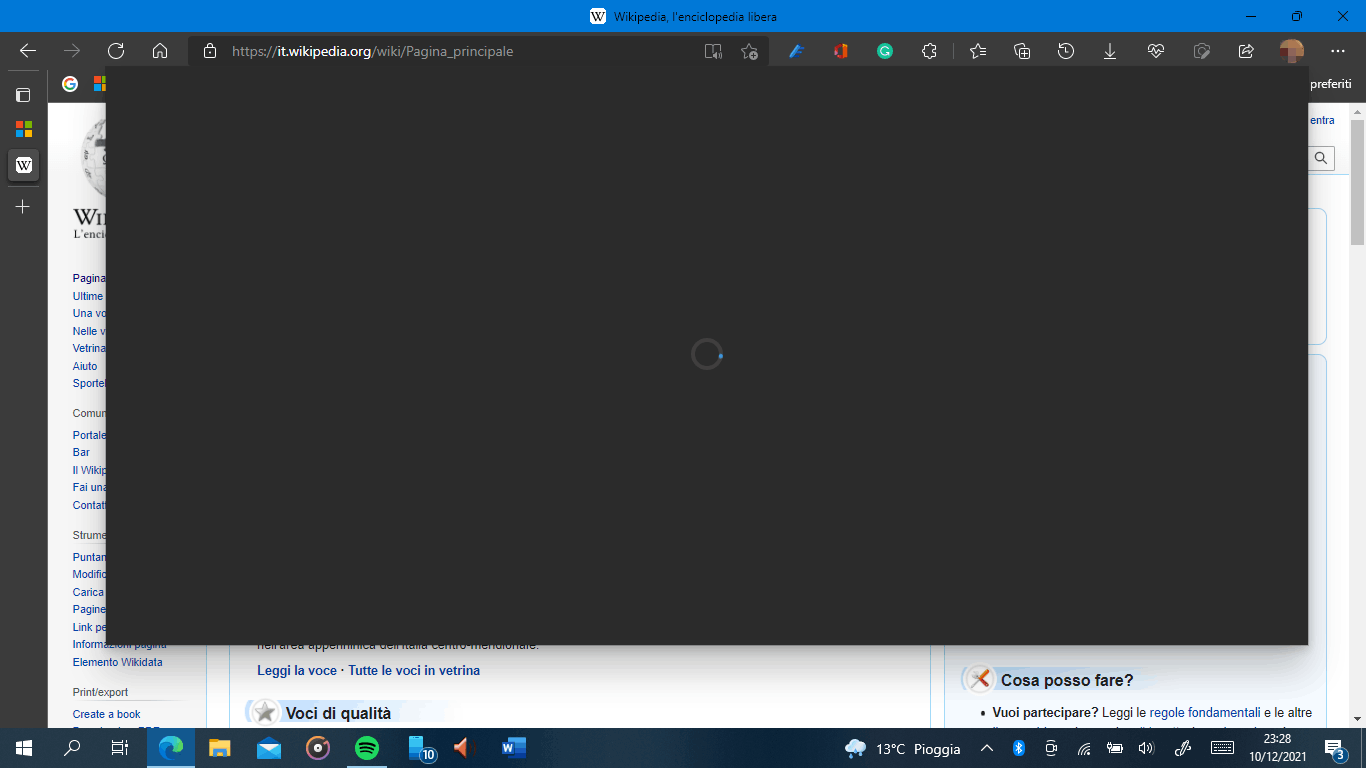The height and width of the screenshot is (768, 1366).
Task: Click the Wikipedia search magnifier button
Action: 1321,158
